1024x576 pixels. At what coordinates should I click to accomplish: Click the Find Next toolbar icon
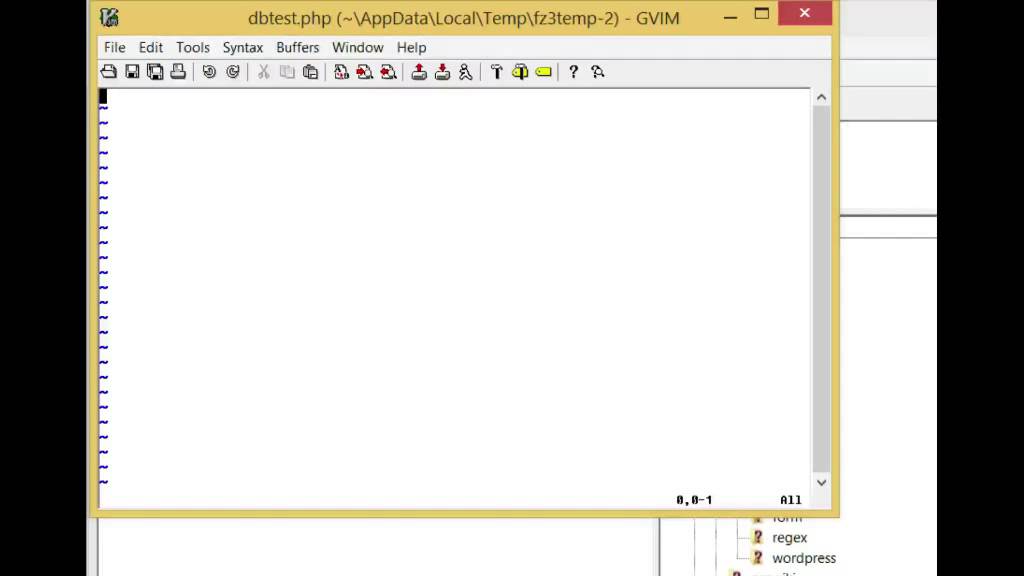pyautogui.click(x=364, y=72)
